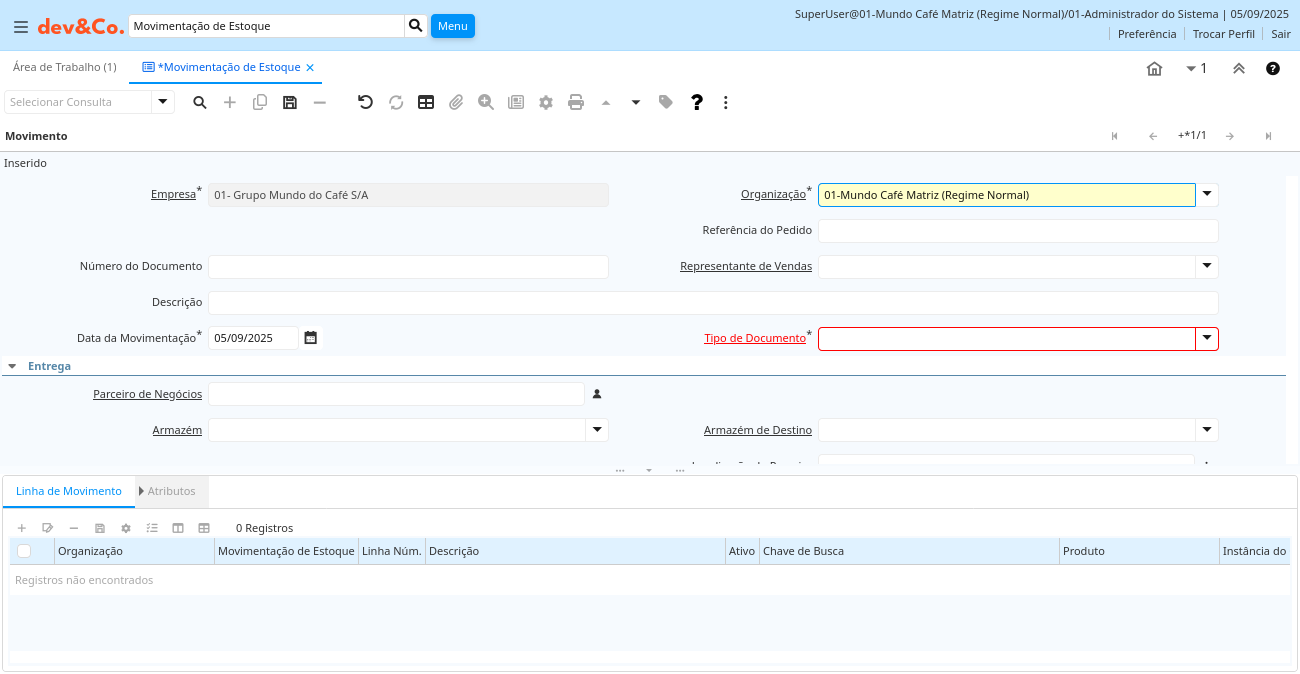
Task: Click the Save record icon in main toolbar
Action: tap(290, 102)
